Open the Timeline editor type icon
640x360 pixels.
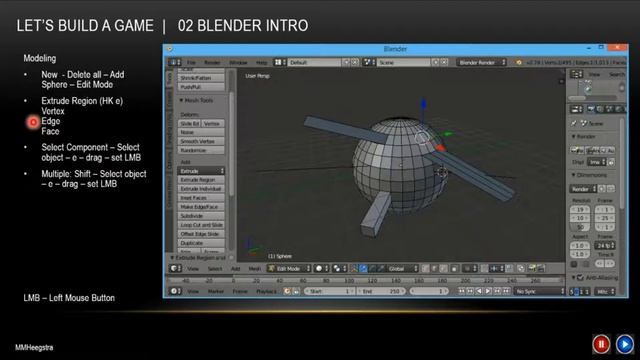(x=175, y=291)
